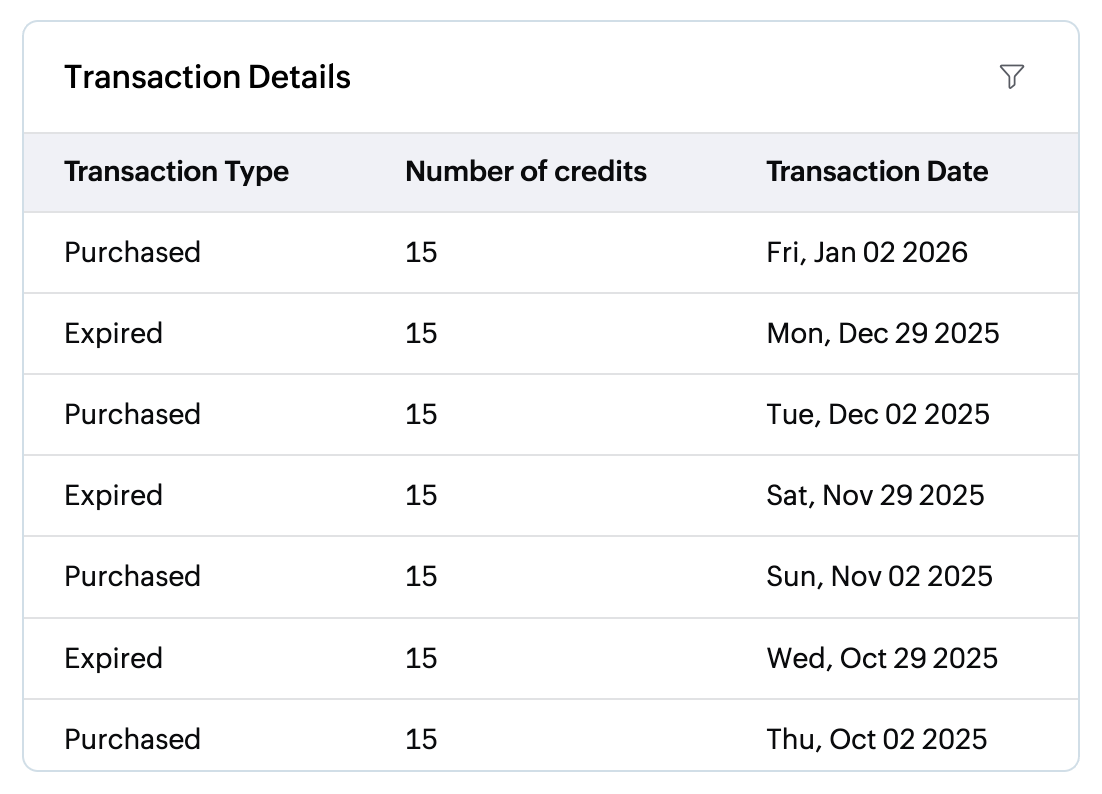Select the word Purchased in the third row
Viewport: 1102px width, 794px height.
coord(132,414)
